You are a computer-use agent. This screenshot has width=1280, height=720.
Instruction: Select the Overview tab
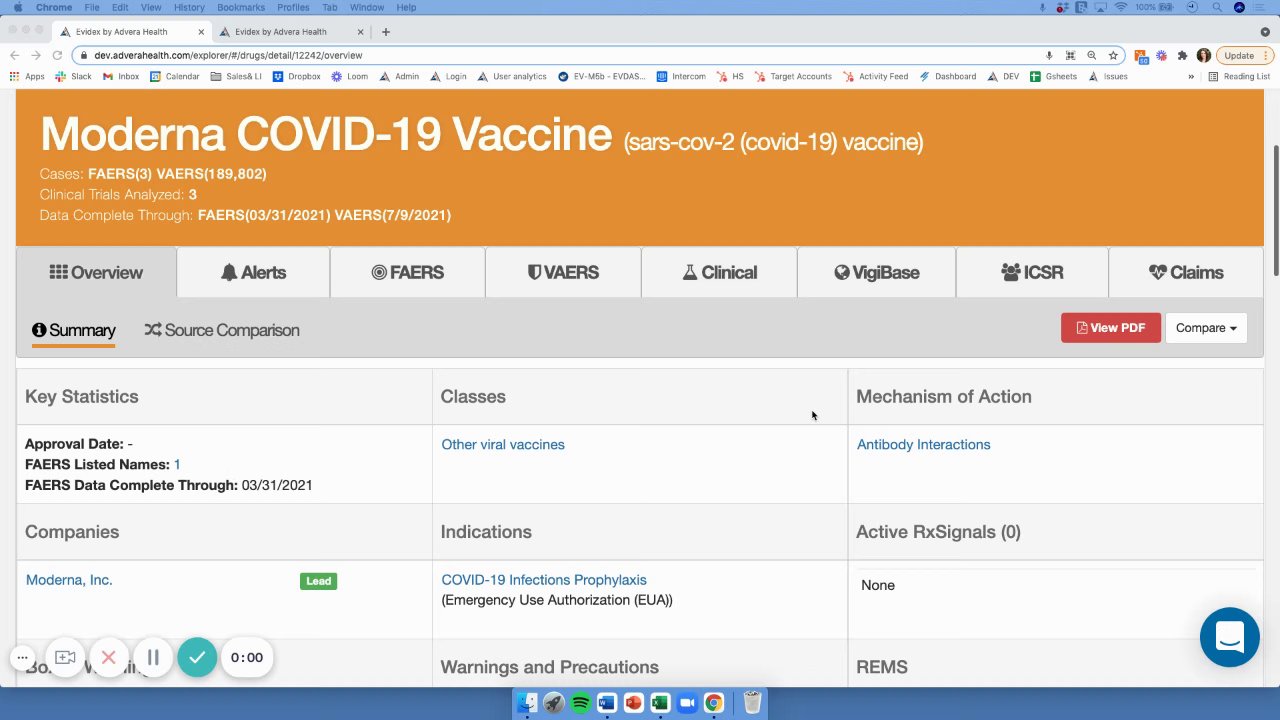point(96,272)
